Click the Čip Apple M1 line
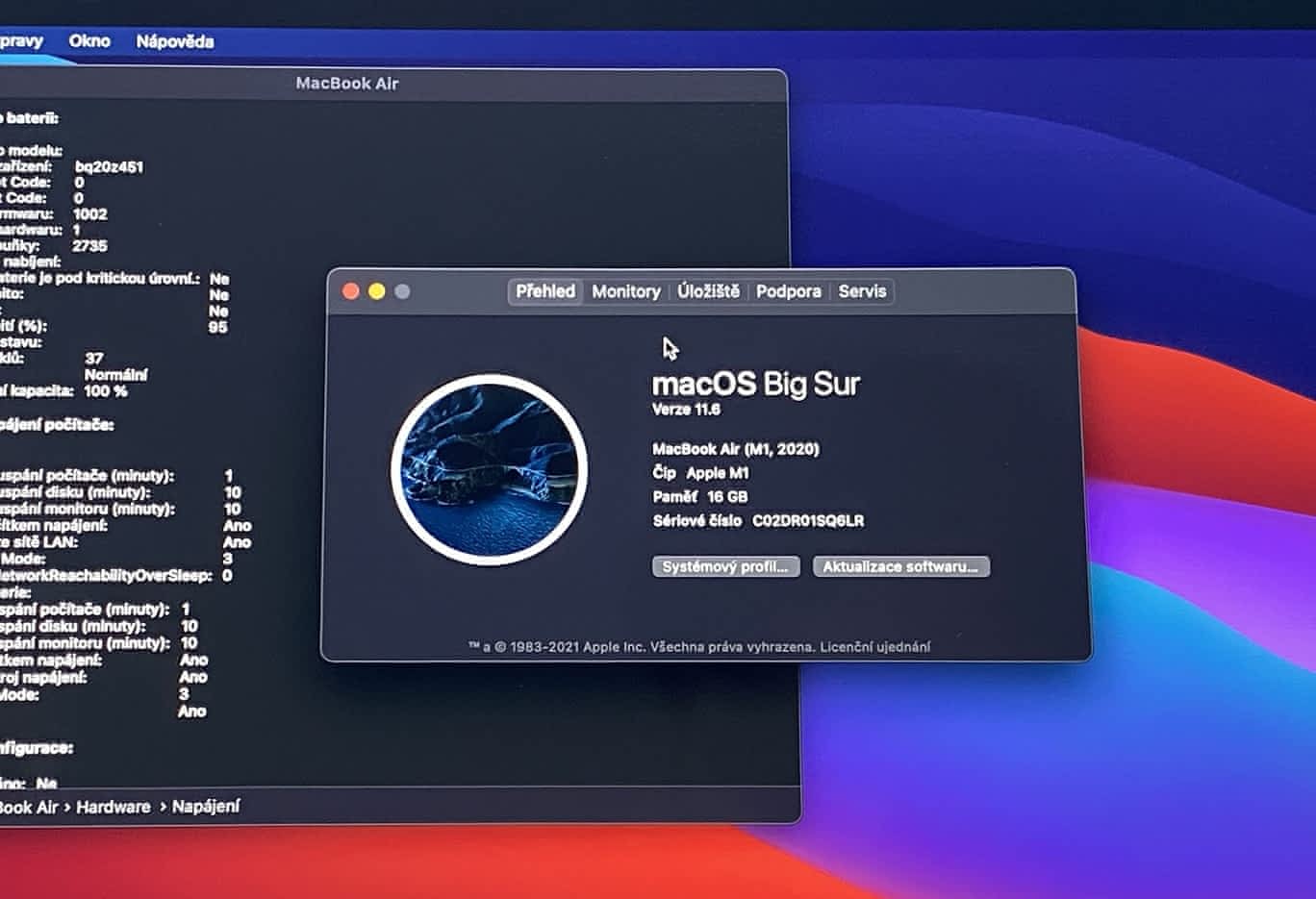The height and width of the screenshot is (899, 1316). coord(700,473)
